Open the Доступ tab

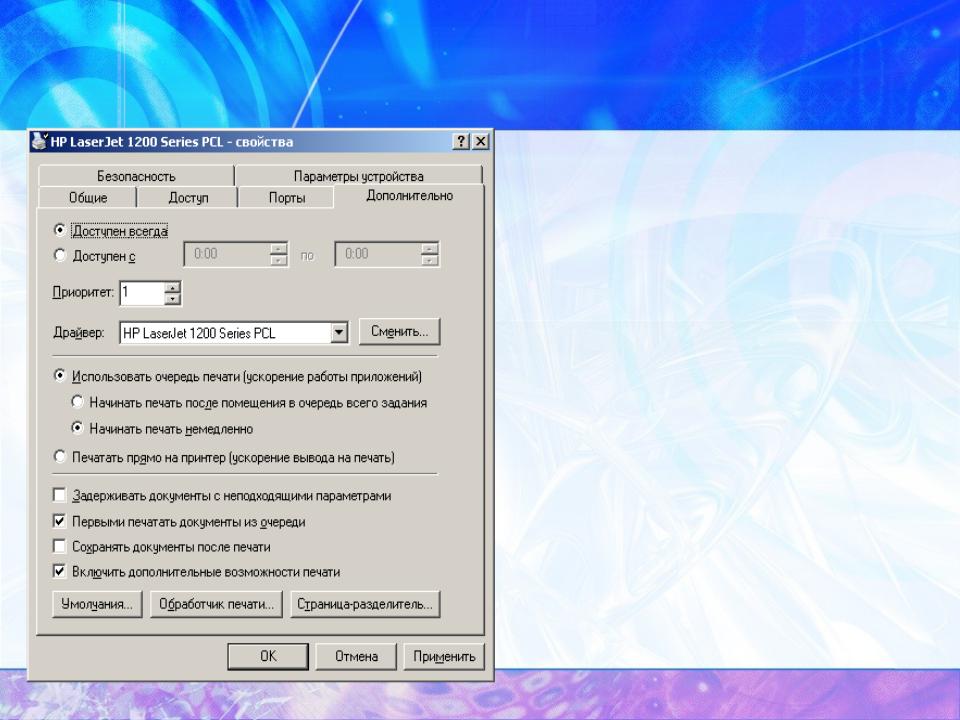(x=188, y=198)
